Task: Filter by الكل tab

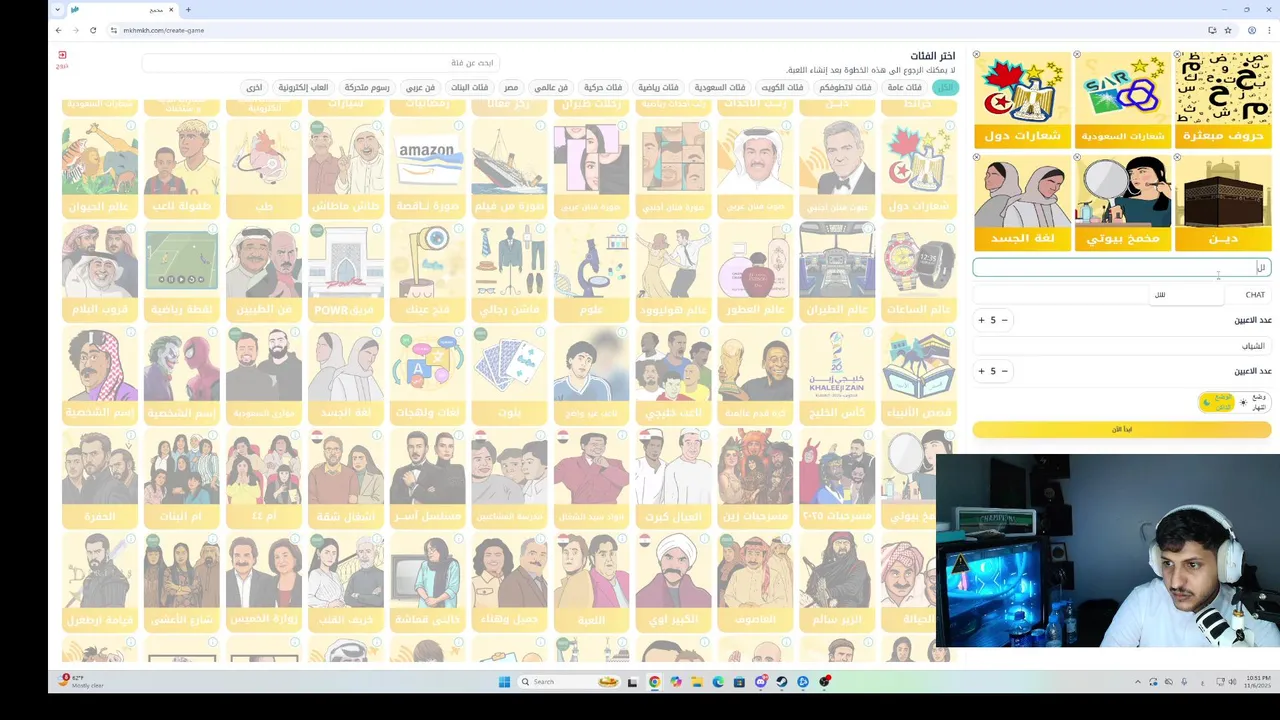Action: [x=944, y=88]
